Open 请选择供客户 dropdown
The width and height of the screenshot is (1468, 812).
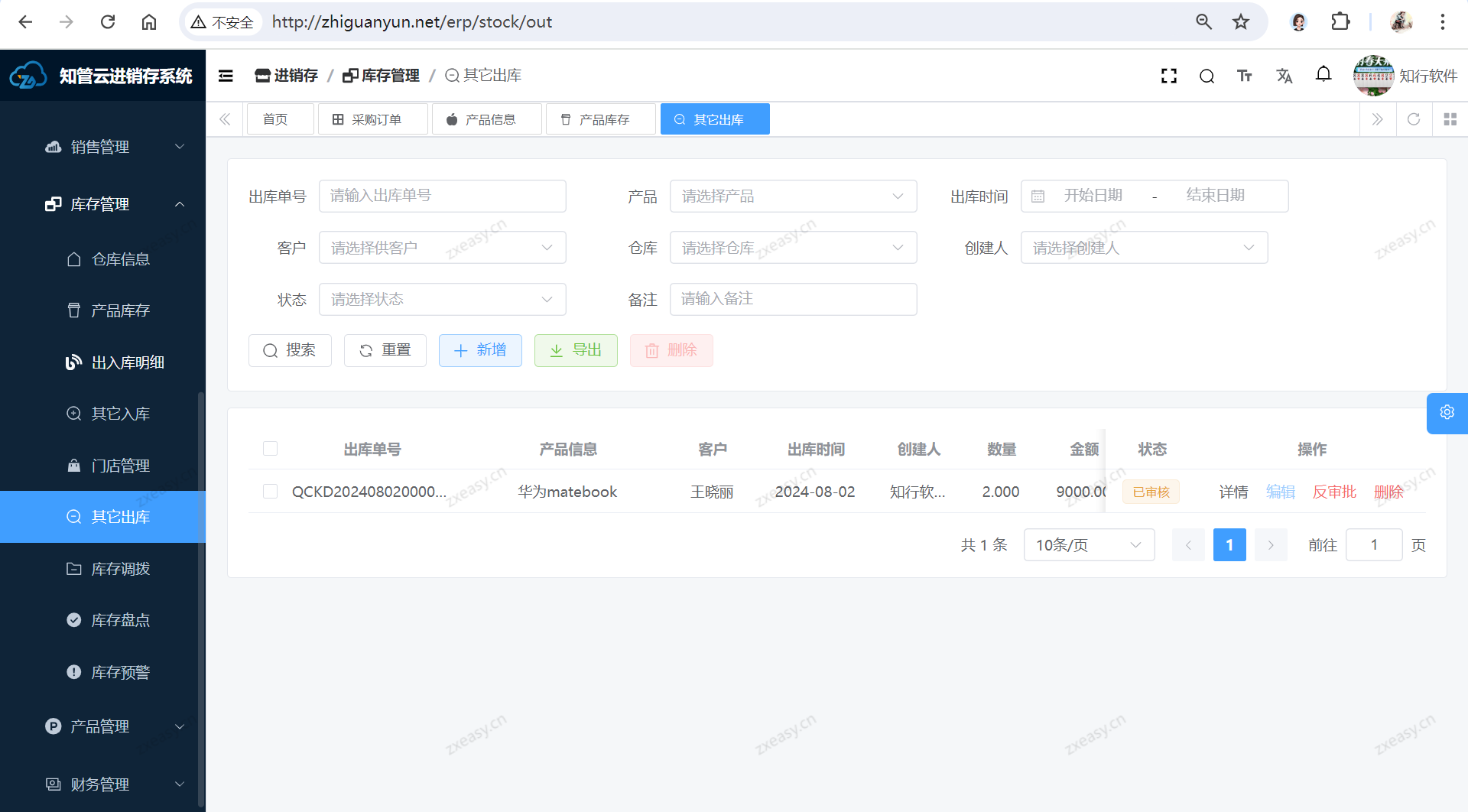click(442, 248)
